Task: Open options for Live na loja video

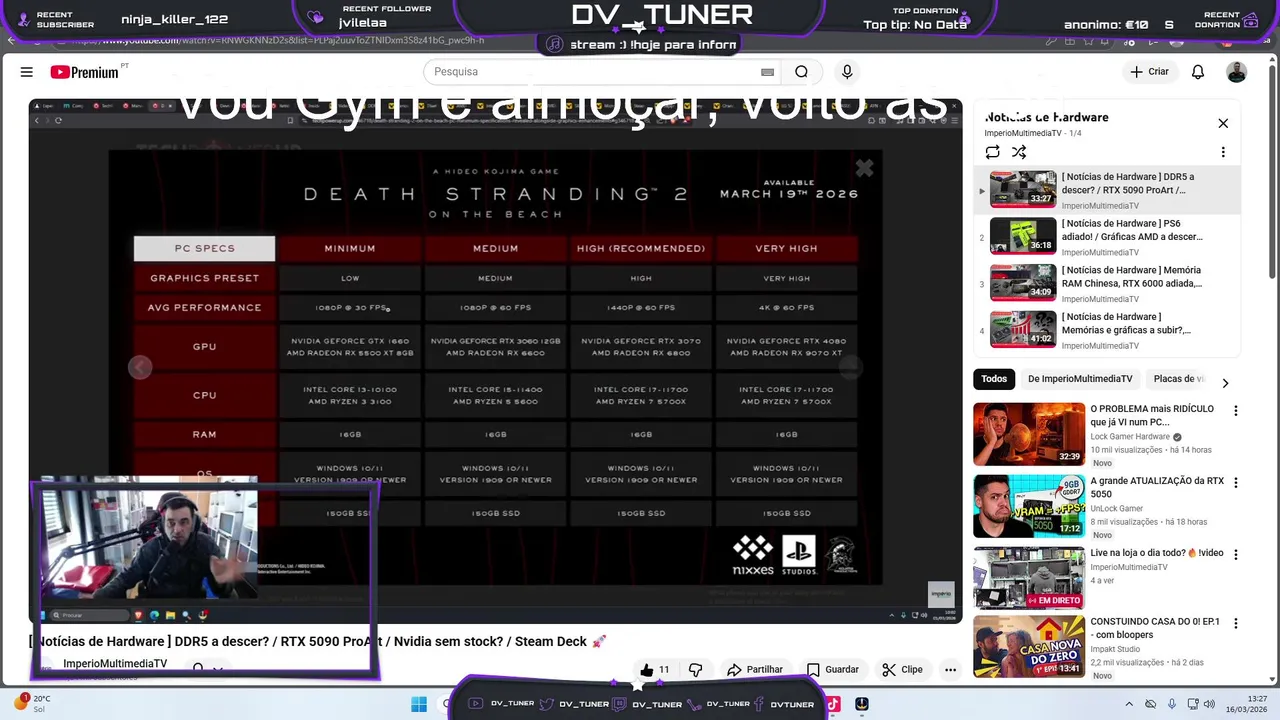Action: (1236, 555)
